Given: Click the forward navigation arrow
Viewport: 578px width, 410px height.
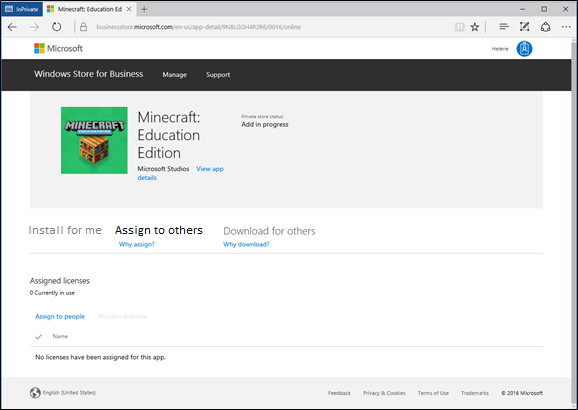Looking at the screenshot, I should coord(35,27).
